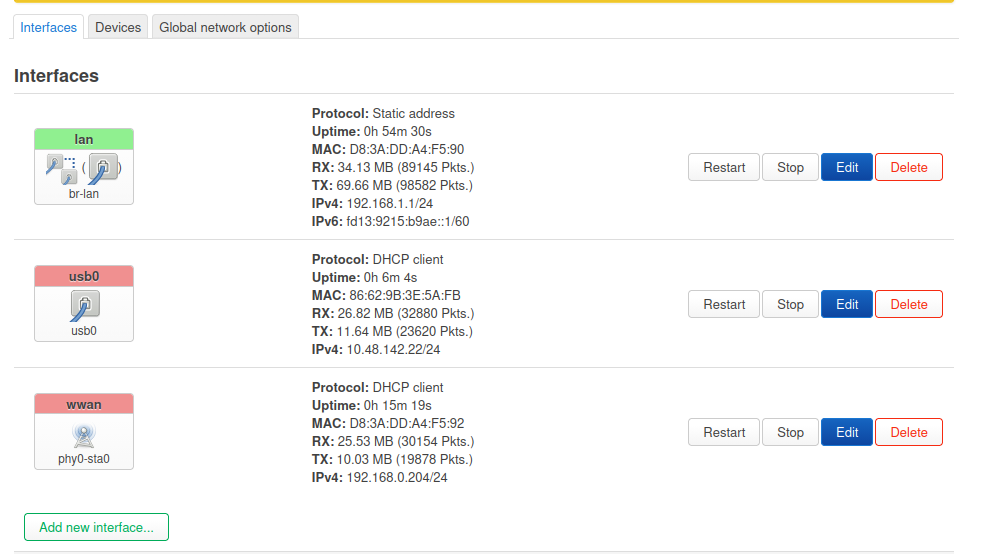Restart the lan interface

coord(724,167)
